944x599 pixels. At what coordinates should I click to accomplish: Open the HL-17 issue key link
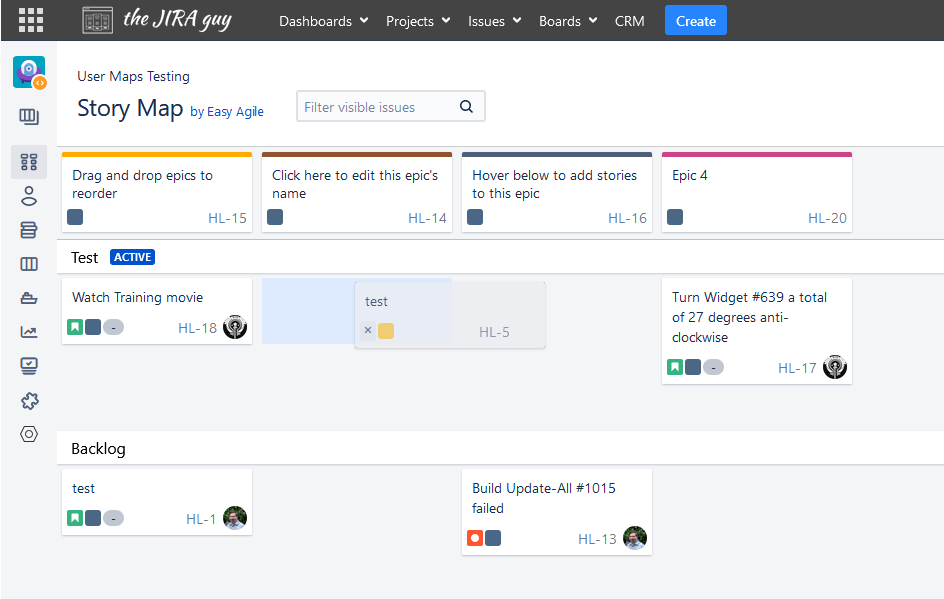[797, 368]
